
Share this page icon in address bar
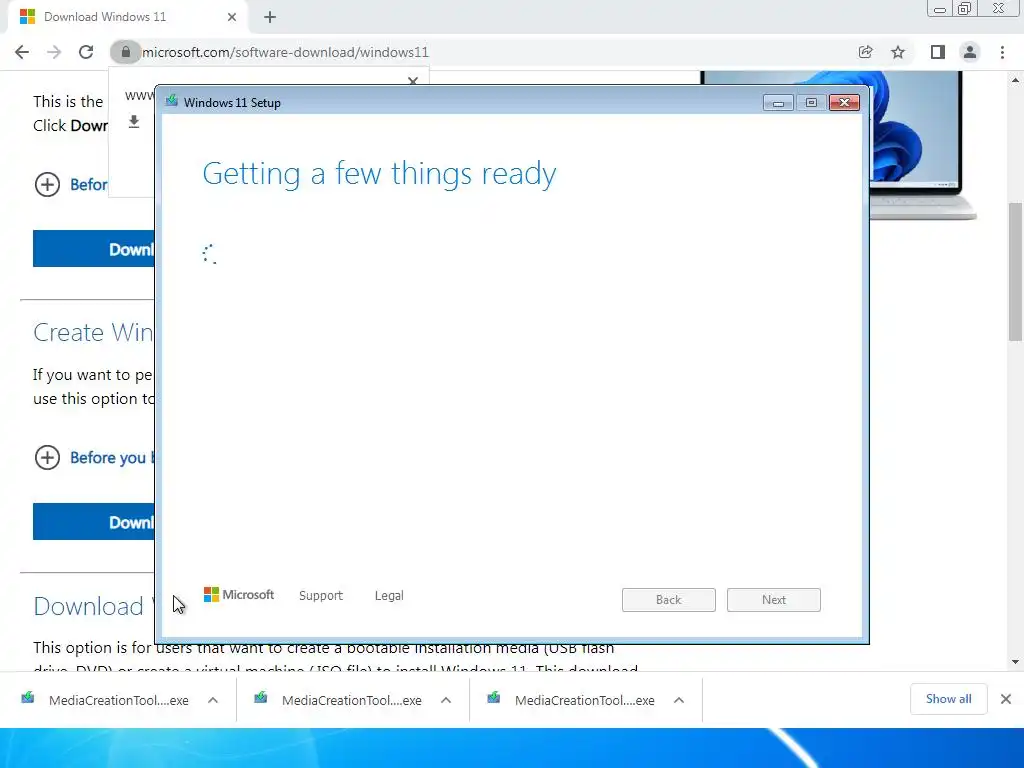pos(865,52)
